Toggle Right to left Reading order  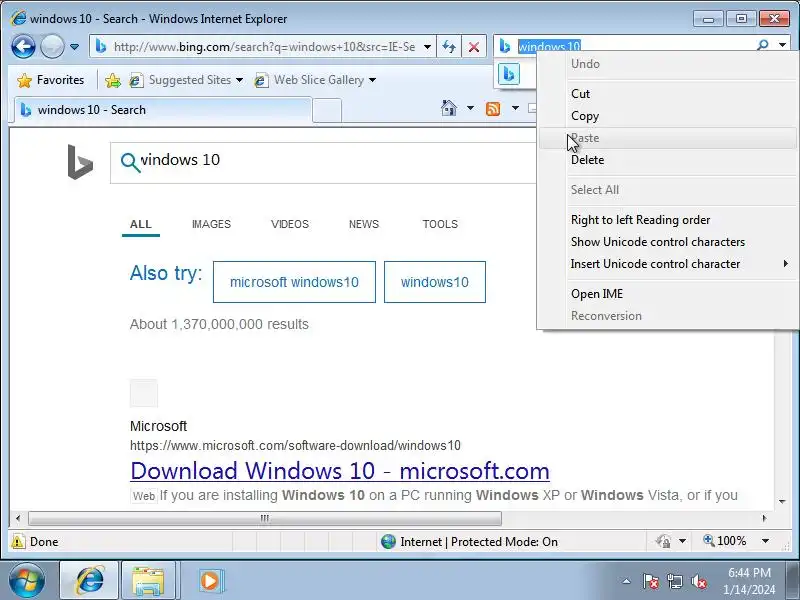pyautogui.click(x=668, y=220)
